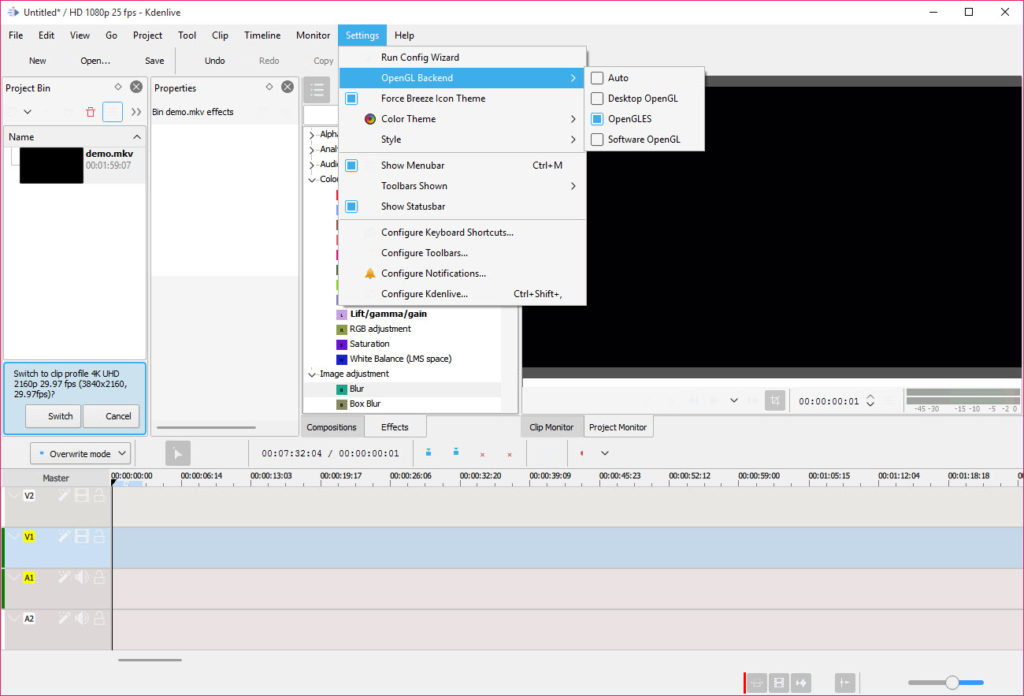Click the Configure Notifications bell icon

click(370, 274)
